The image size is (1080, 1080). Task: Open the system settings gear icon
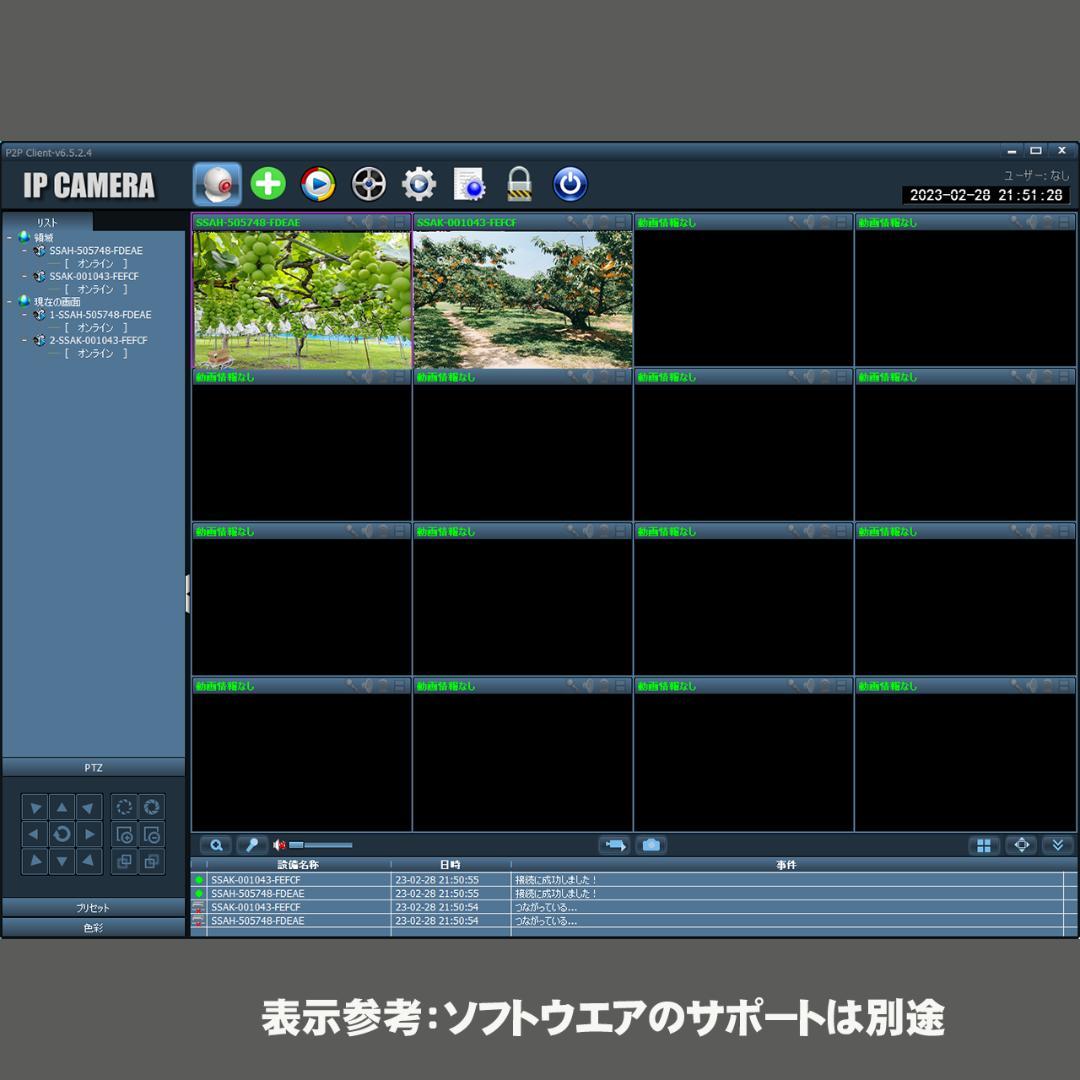click(419, 183)
